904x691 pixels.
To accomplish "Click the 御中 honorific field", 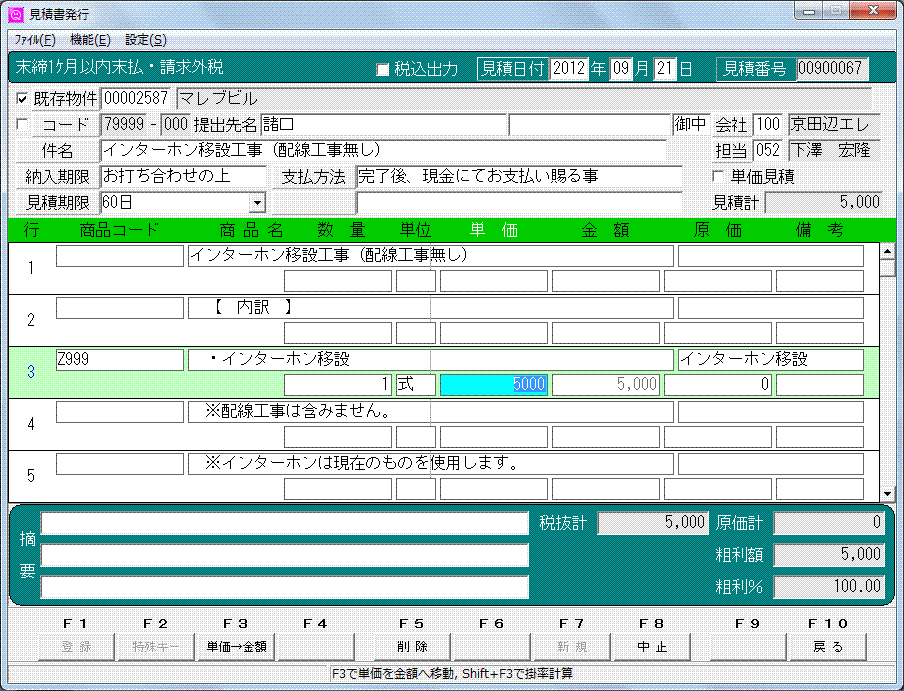I will tap(690, 124).
